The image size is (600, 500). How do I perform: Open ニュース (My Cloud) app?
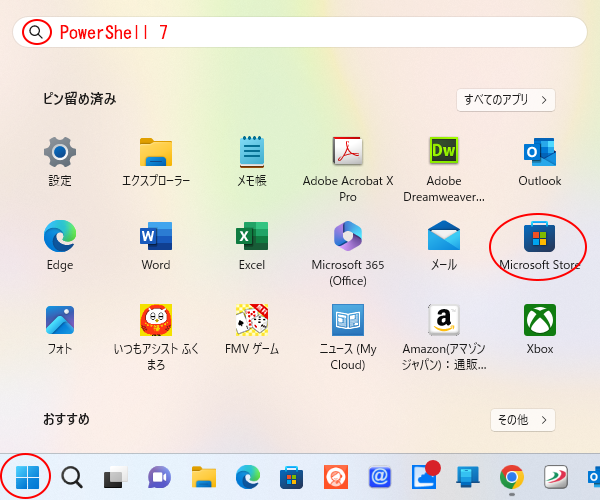click(348, 337)
